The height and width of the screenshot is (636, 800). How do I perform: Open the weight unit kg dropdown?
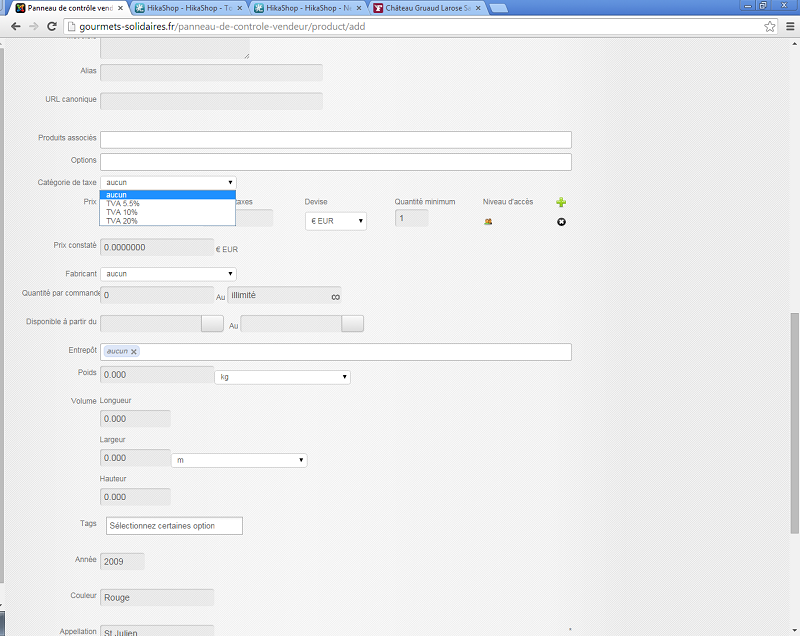point(282,377)
